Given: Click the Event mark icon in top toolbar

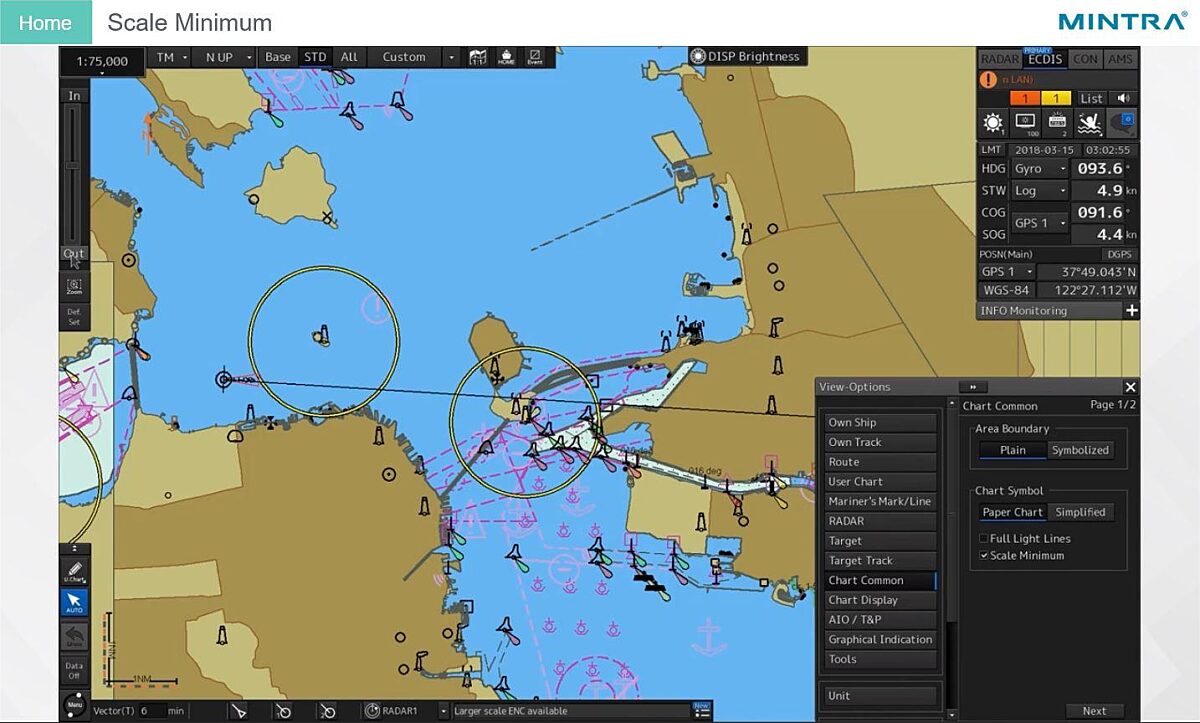Looking at the screenshot, I should pyautogui.click(x=535, y=57).
